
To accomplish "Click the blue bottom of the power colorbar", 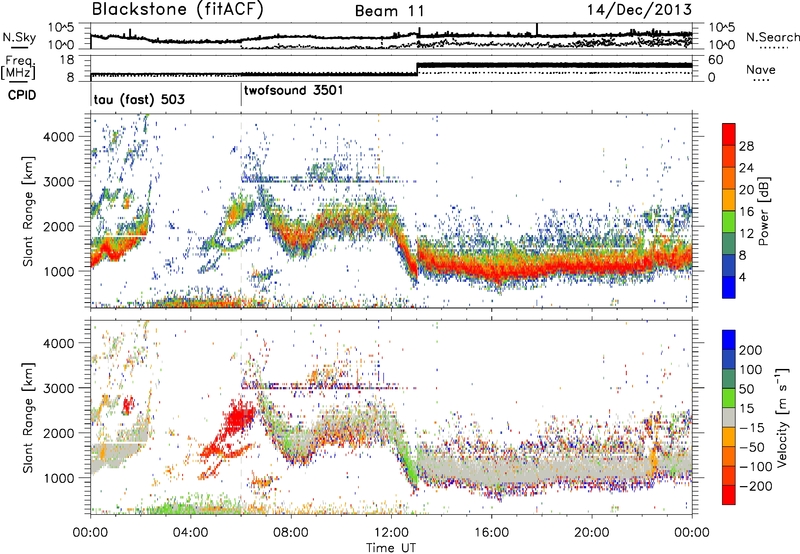I will click(x=729, y=287).
